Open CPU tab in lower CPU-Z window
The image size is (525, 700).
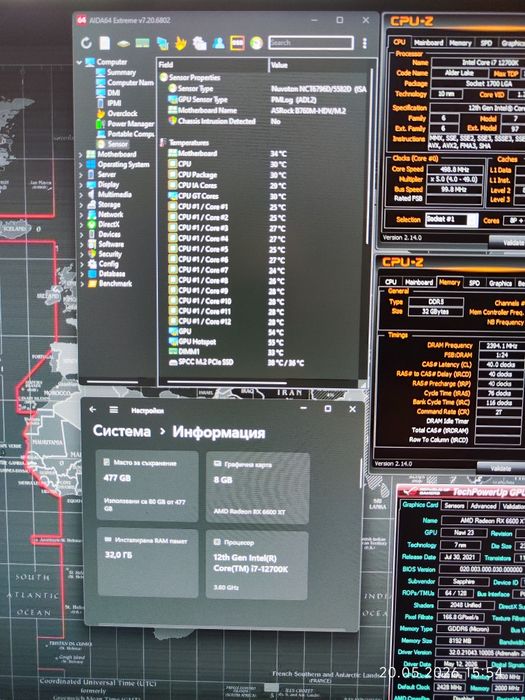point(391,282)
